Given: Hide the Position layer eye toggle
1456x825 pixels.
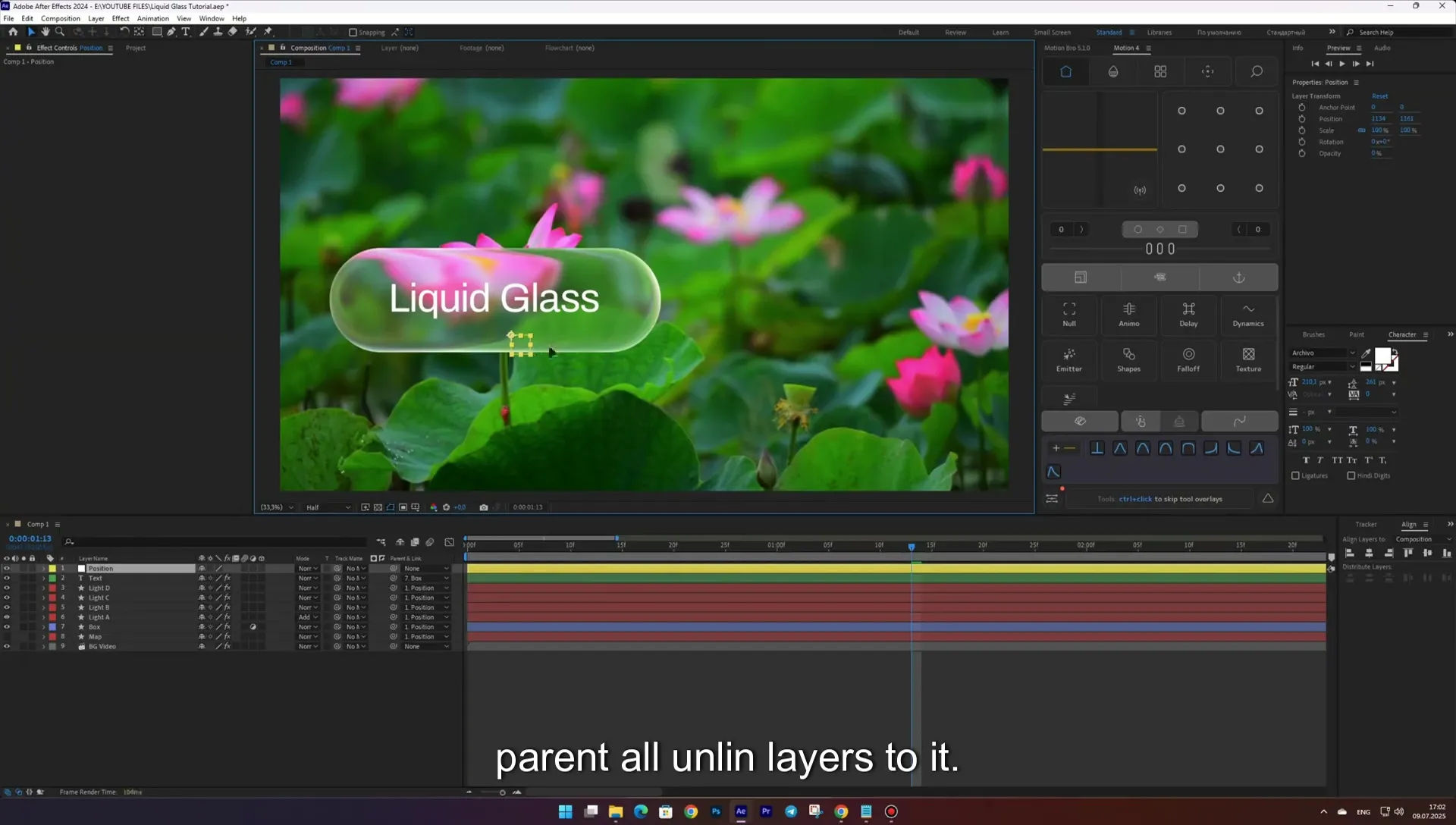Looking at the screenshot, I should click(7, 569).
